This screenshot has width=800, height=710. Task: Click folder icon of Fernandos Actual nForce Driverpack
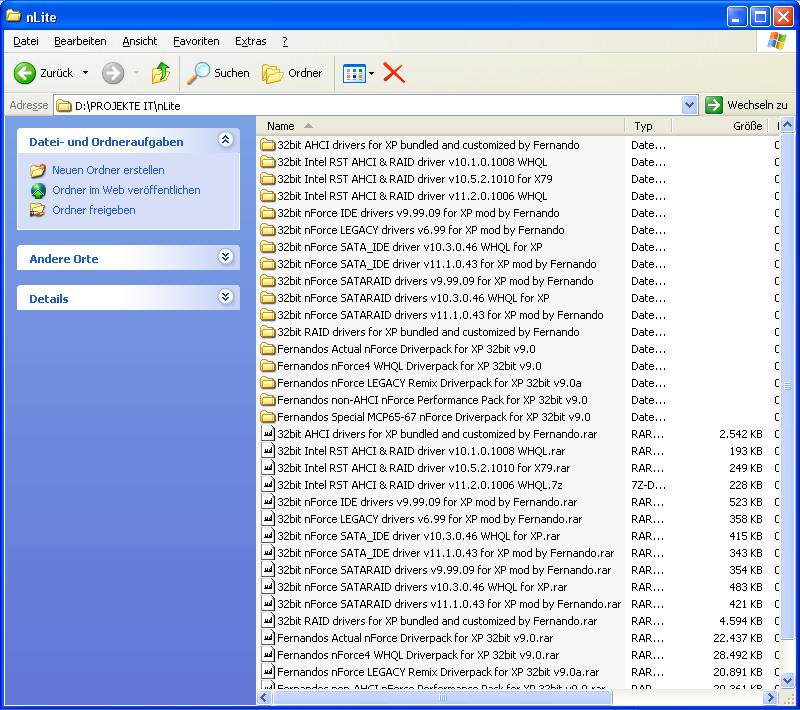click(x=267, y=349)
